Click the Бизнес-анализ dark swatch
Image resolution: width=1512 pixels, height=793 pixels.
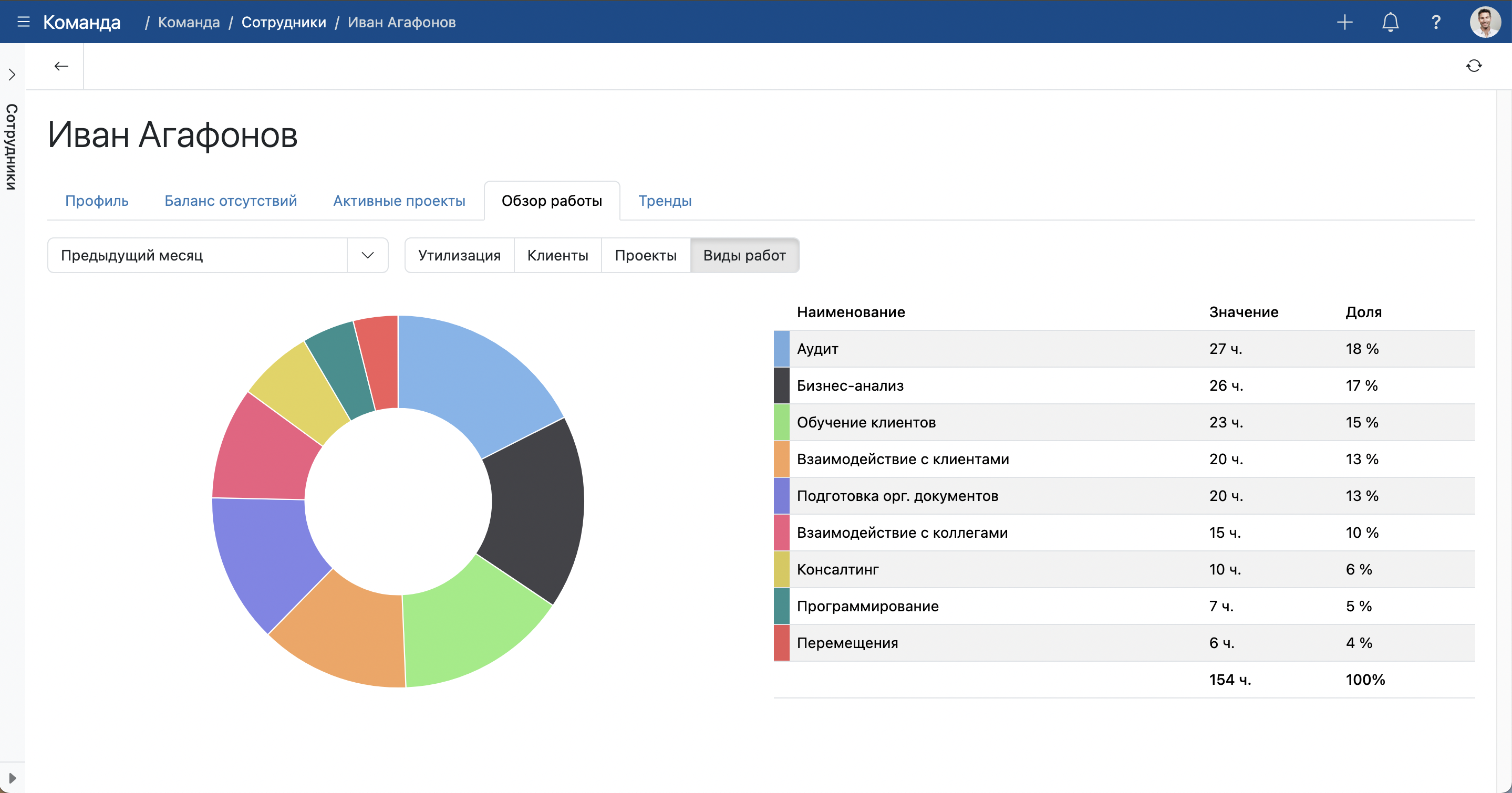(781, 385)
